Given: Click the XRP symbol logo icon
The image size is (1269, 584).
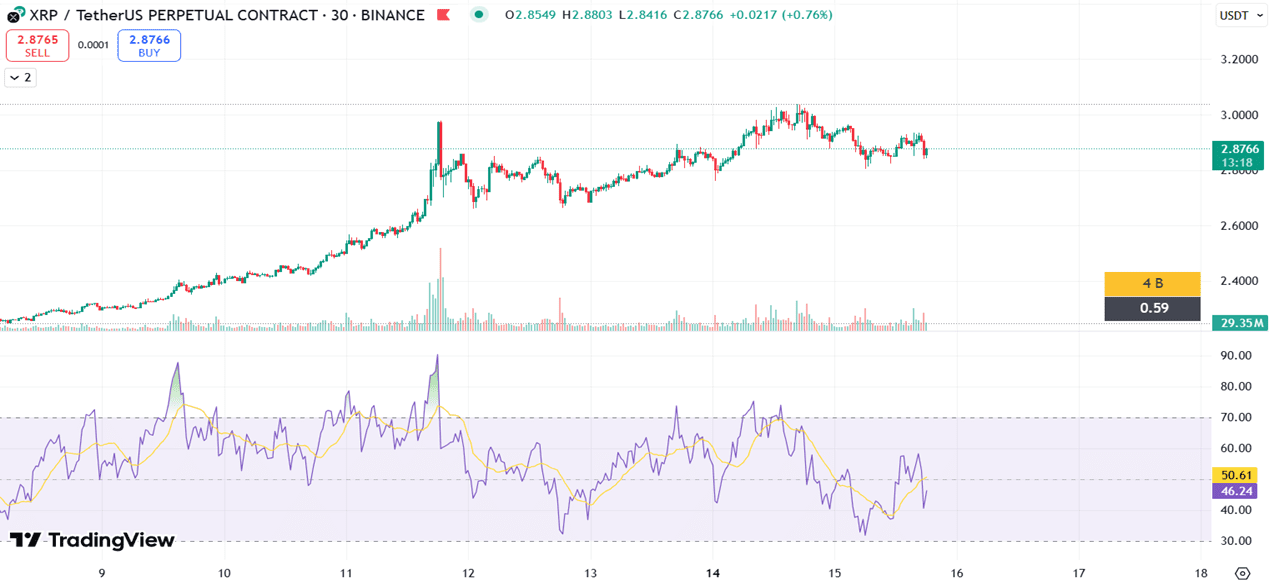Looking at the screenshot, I should 12,15.
